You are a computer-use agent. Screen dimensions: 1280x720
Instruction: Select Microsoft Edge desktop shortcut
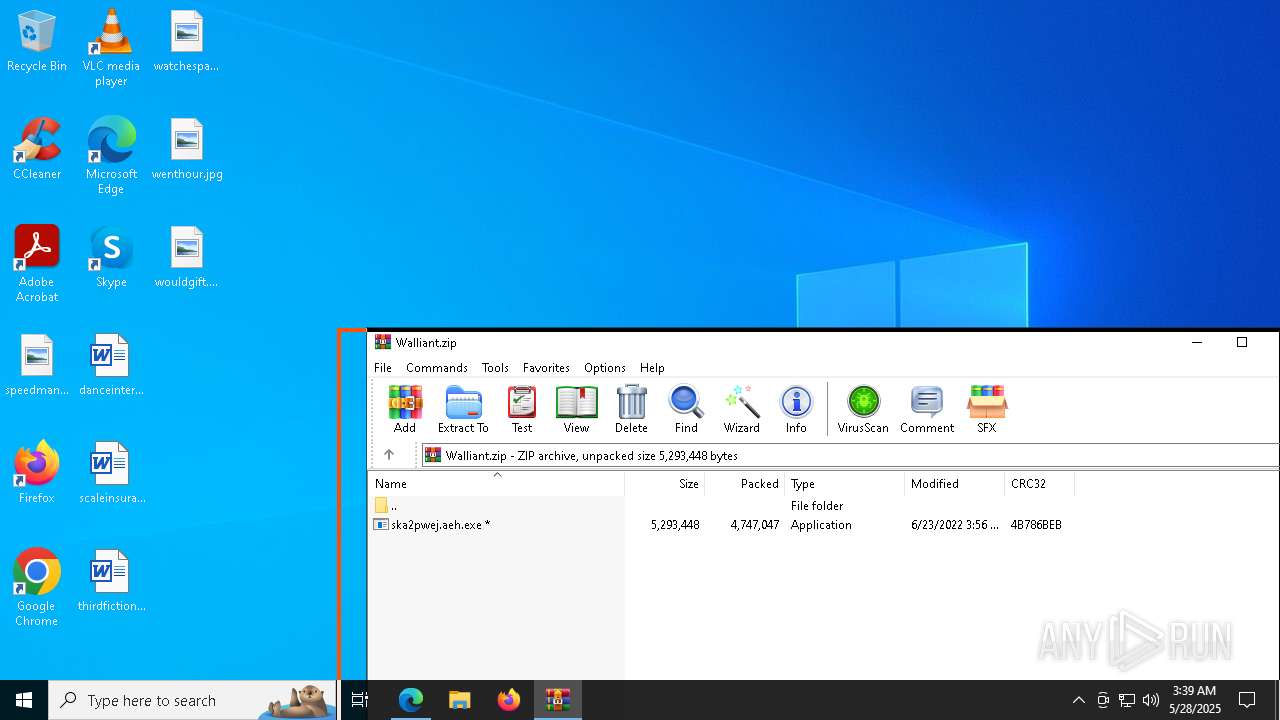tap(111, 156)
